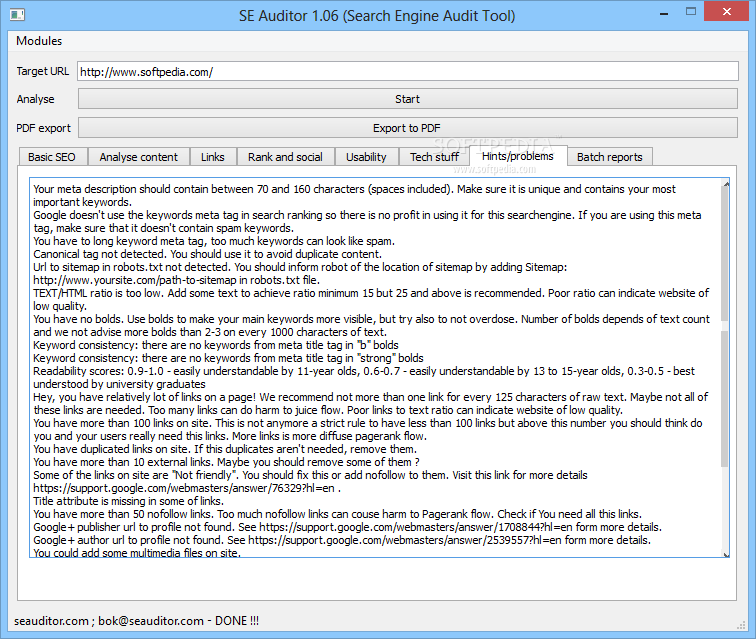The width and height of the screenshot is (756, 639).
Task: Click 'more than 10 external links' line
Action: click(x=226, y=462)
